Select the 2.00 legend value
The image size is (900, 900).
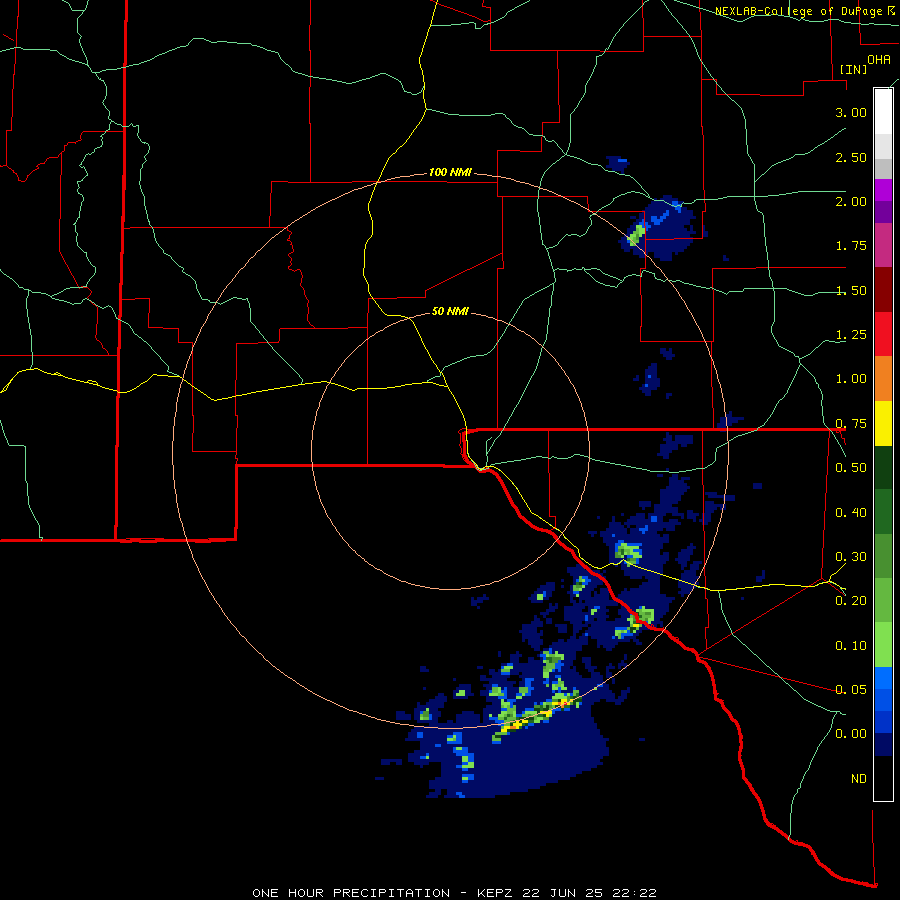851,201
